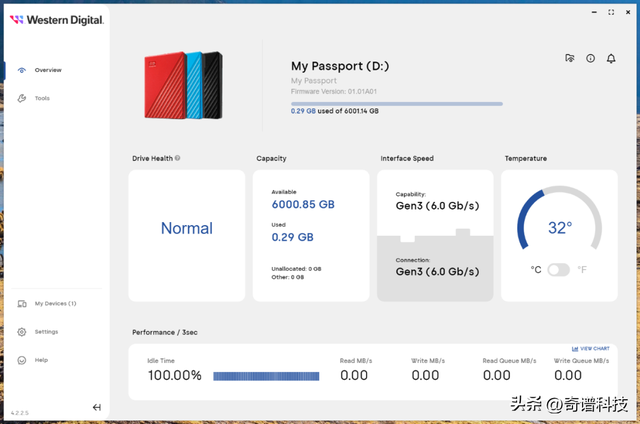640x424 pixels.
Task: Click Drive Health help question mark
Action: point(178,158)
